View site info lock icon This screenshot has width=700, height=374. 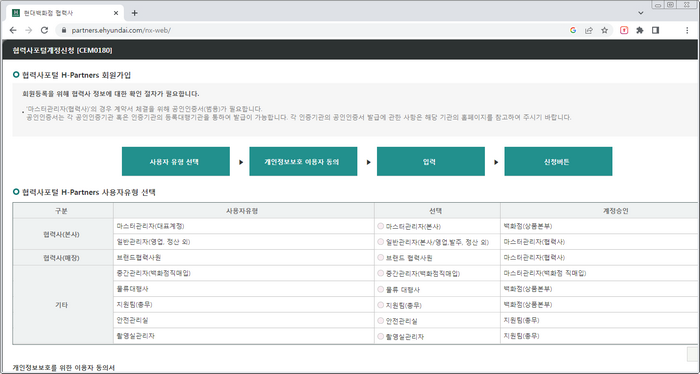[x=64, y=30]
